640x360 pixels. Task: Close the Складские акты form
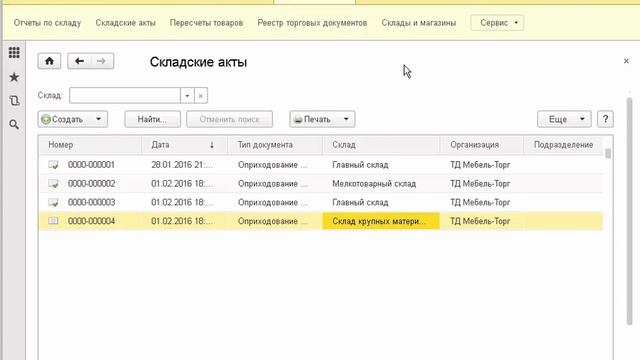[x=626, y=61]
